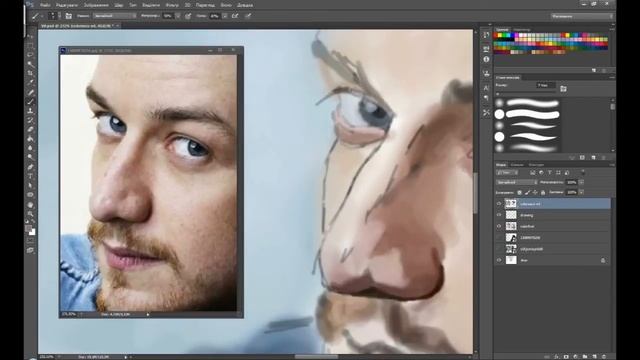Open the layer blend mode dropdown
The image size is (640, 360).
point(517,182)
